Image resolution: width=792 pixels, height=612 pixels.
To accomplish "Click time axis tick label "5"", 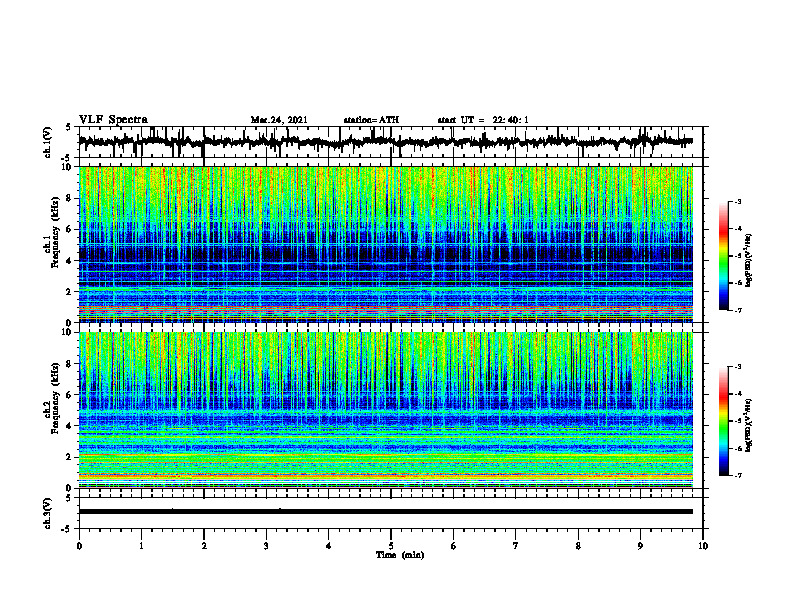I will click(x=391, y=546).
